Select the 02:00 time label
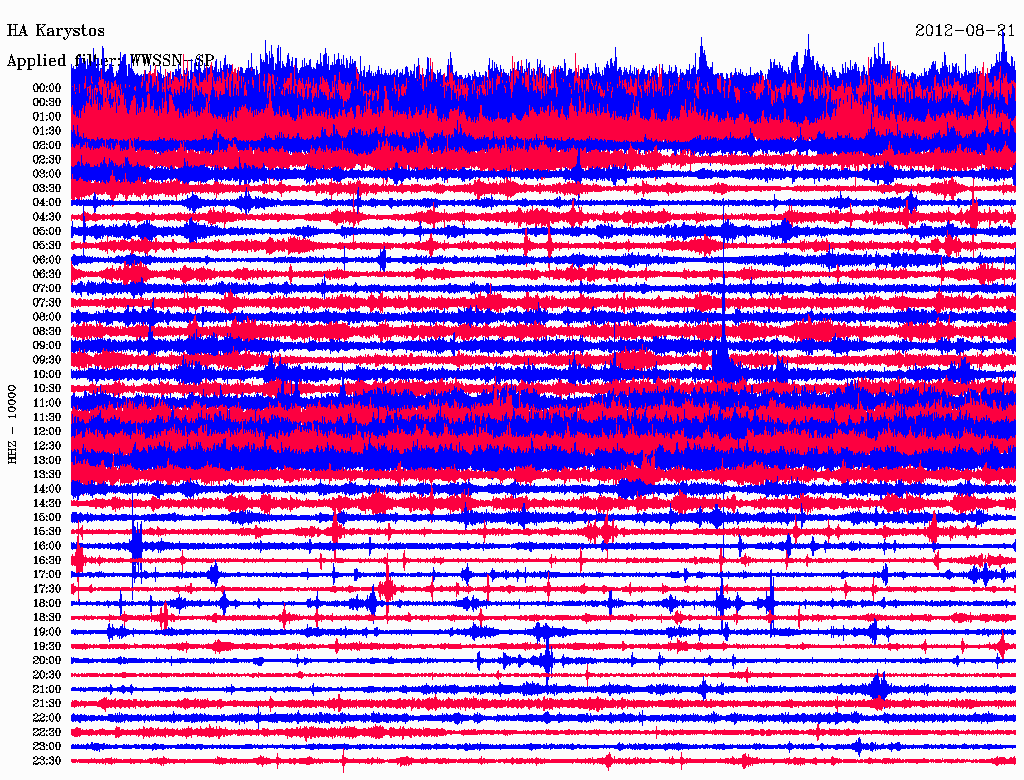The image size is (1024, 780). pyautogui.click(x=46, y=145)
